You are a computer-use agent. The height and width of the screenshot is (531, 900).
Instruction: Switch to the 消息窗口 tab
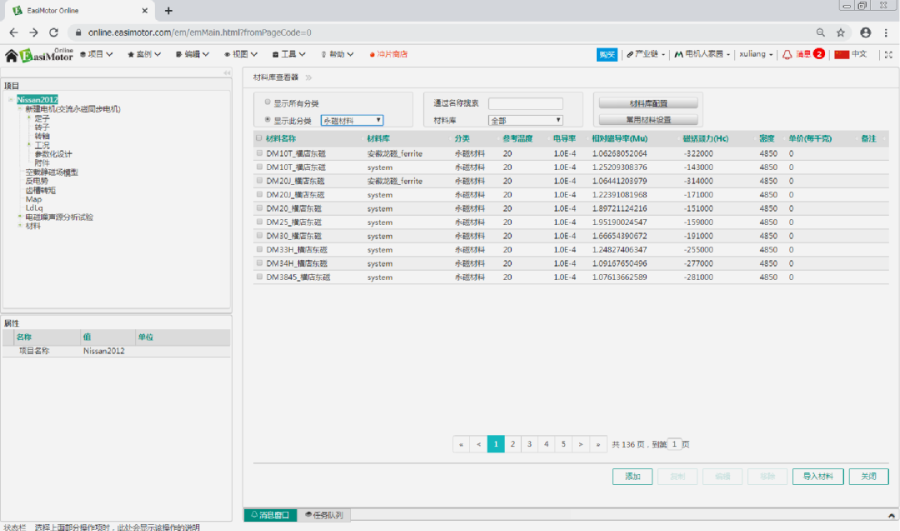tap(270, 515)
